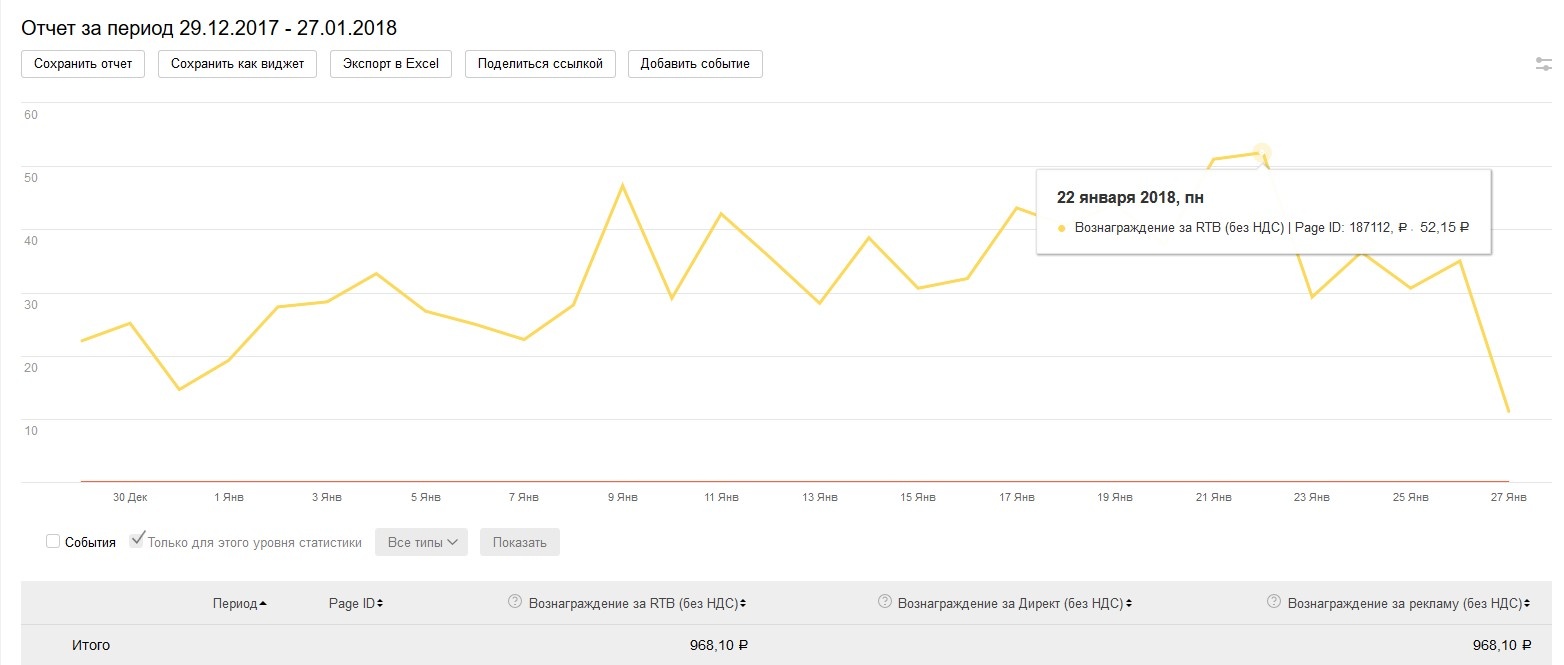The height and width of the screenshot is (665, 1564).
Task: Click highlighted 22 January chart point
Action: (x=1262, y=153)
